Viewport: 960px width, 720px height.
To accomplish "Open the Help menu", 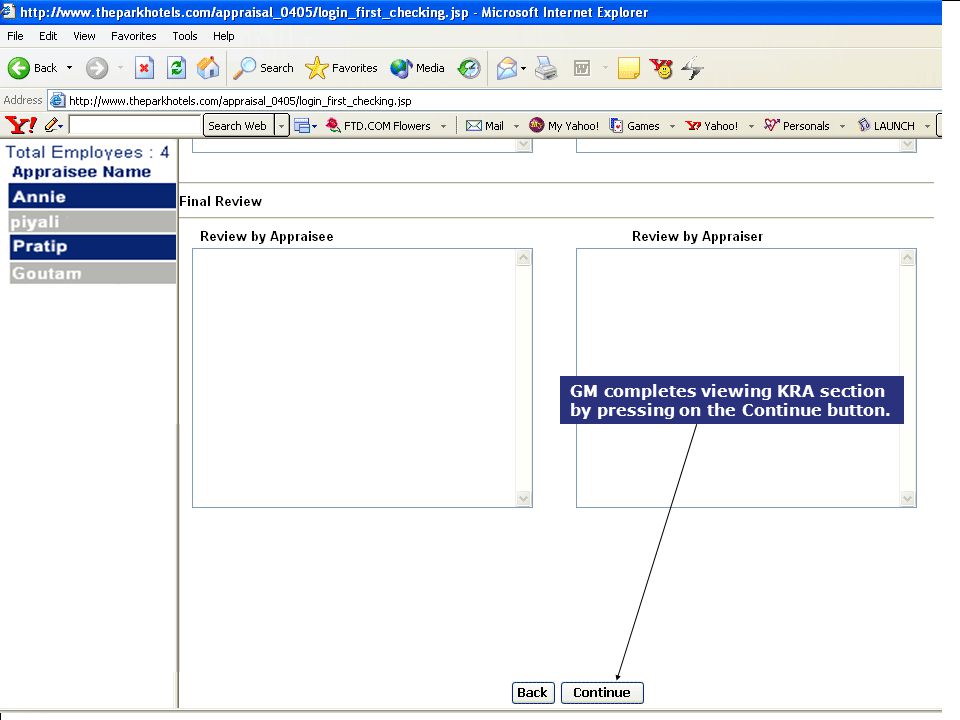I will point(223,36).
